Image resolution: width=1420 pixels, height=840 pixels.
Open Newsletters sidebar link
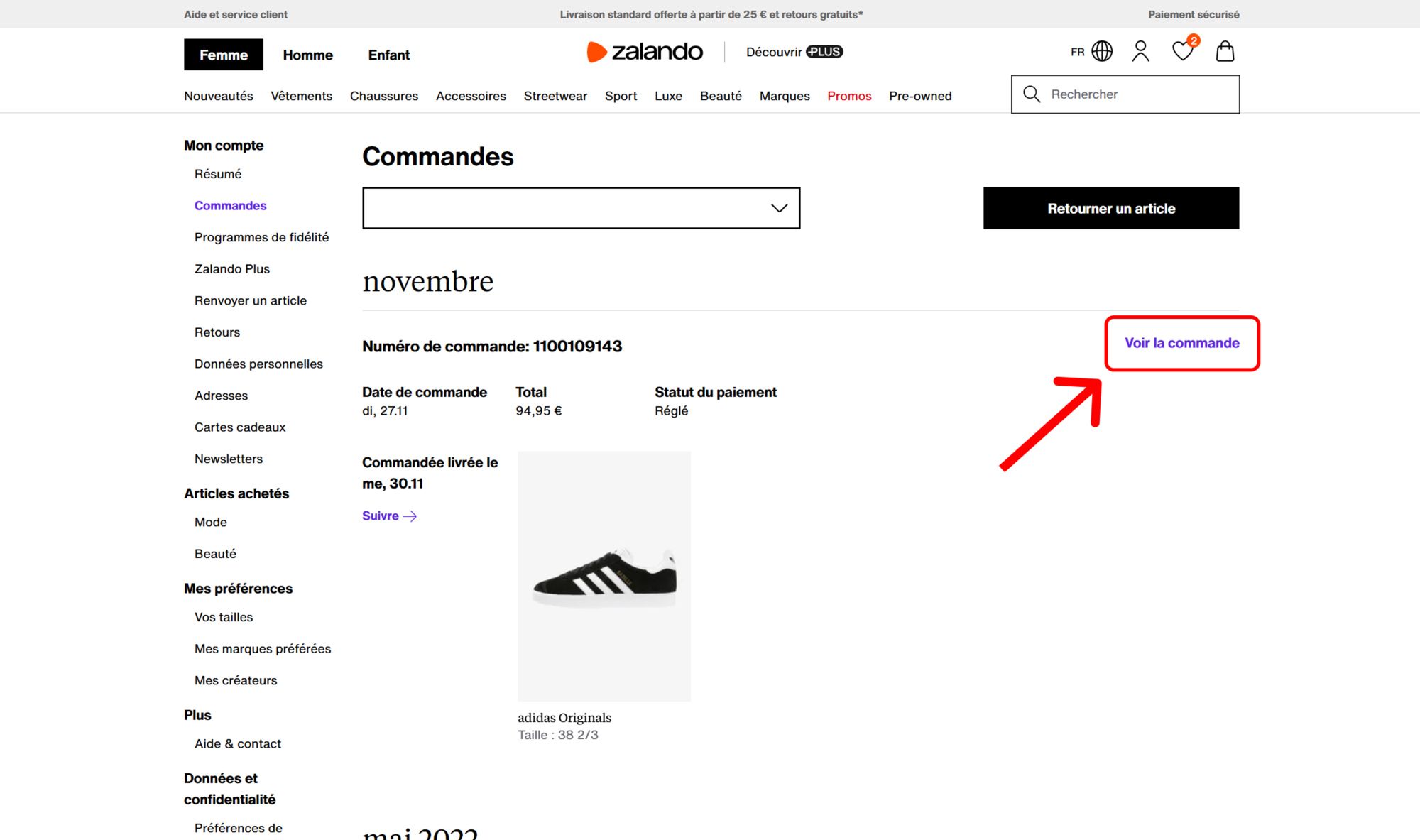point(229,459)
